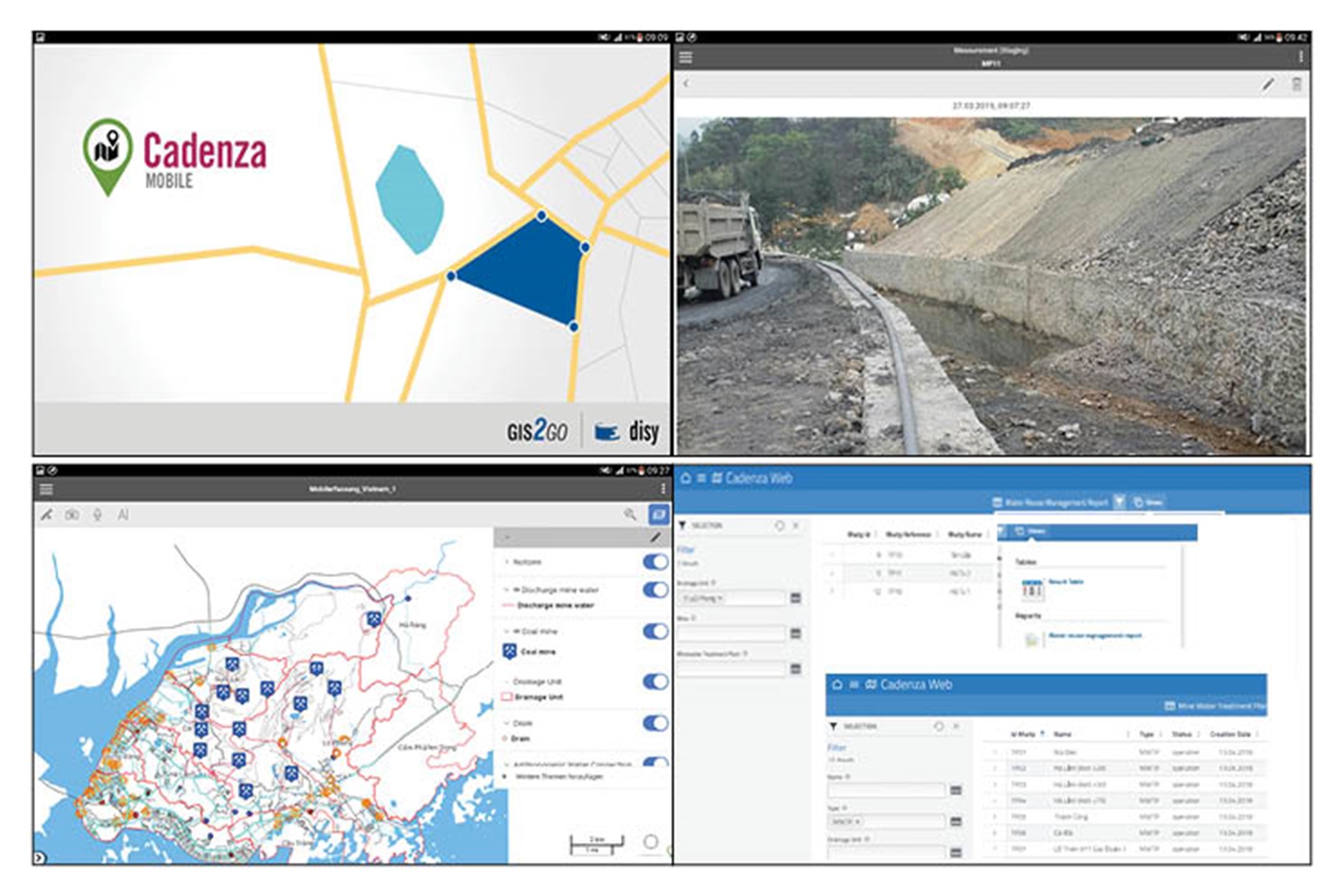Click the Filter link in upper Selection panel
The image size is (1344, 896).
686,550
